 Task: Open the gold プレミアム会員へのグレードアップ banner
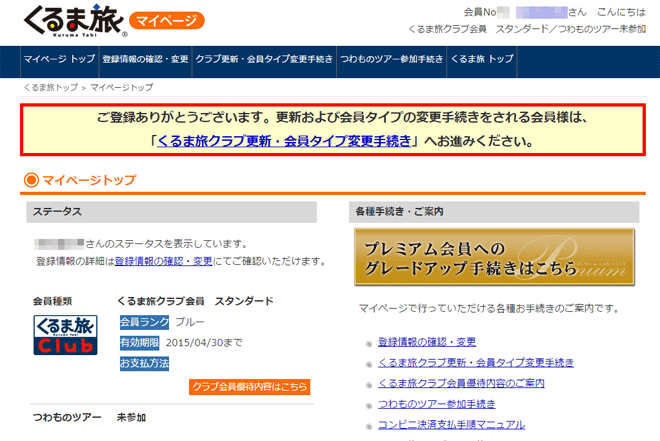tap(495, 257)
